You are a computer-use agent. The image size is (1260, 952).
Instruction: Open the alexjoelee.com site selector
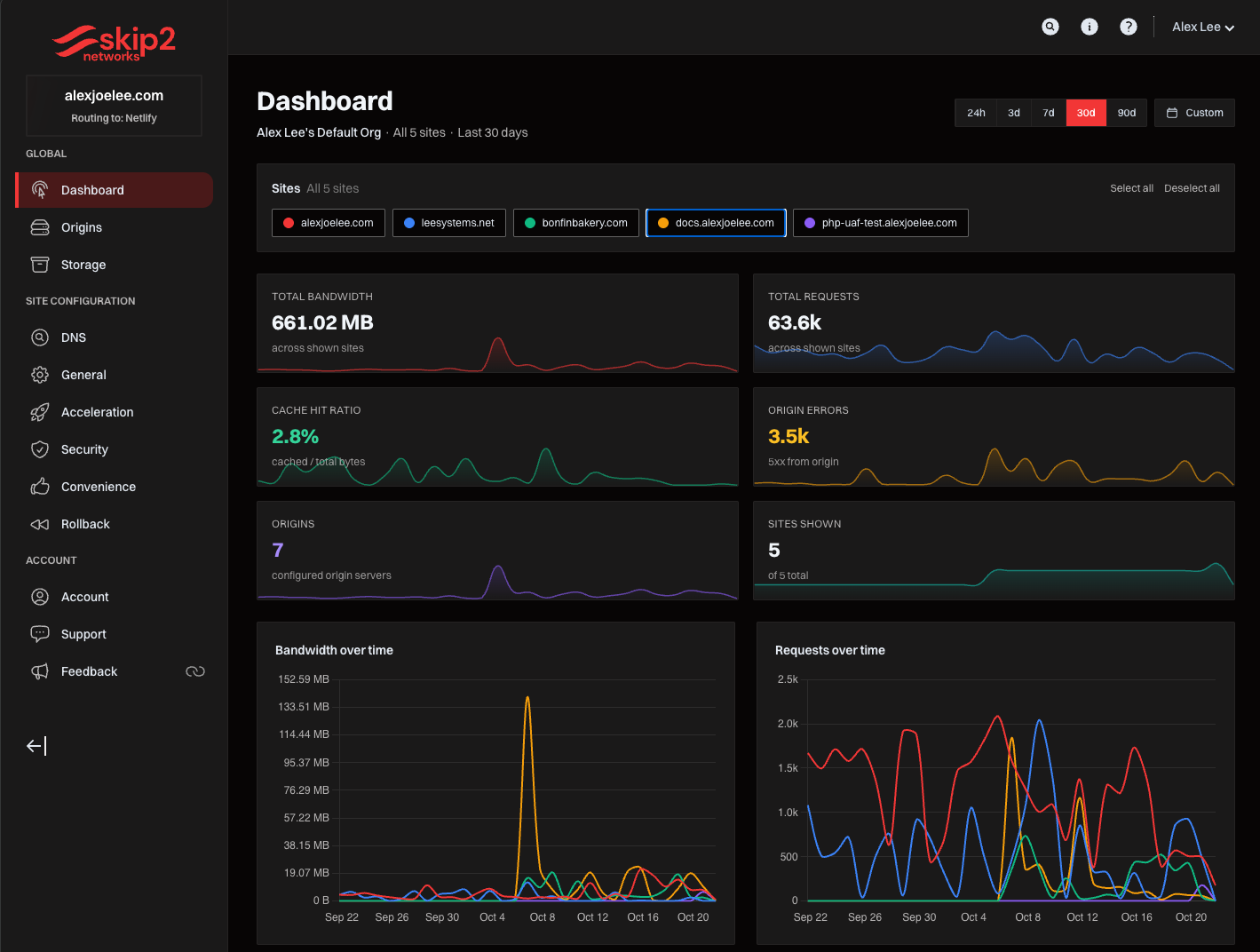click(114, 106)
